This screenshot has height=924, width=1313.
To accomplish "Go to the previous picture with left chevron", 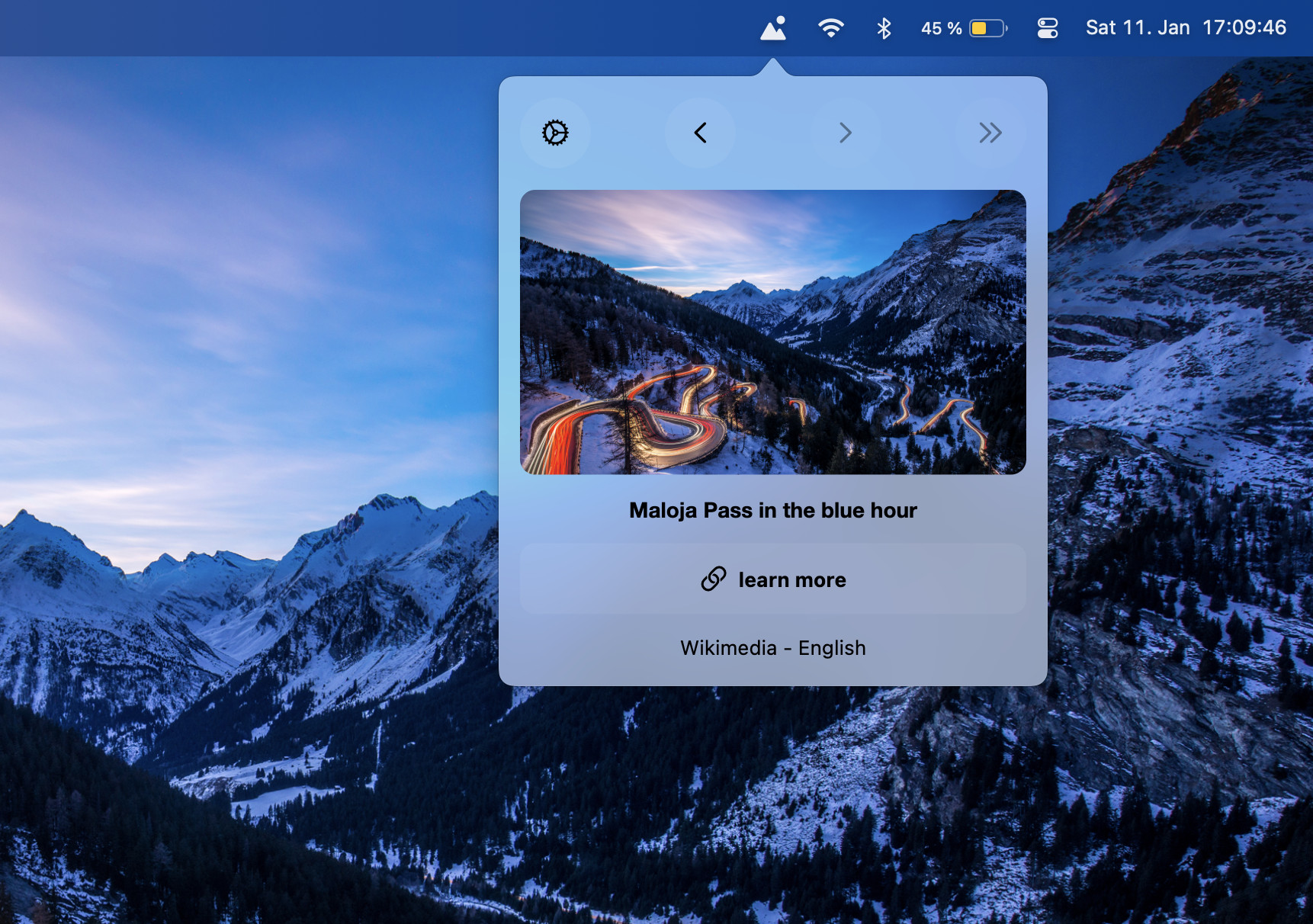I will click(x=700, y=133).
